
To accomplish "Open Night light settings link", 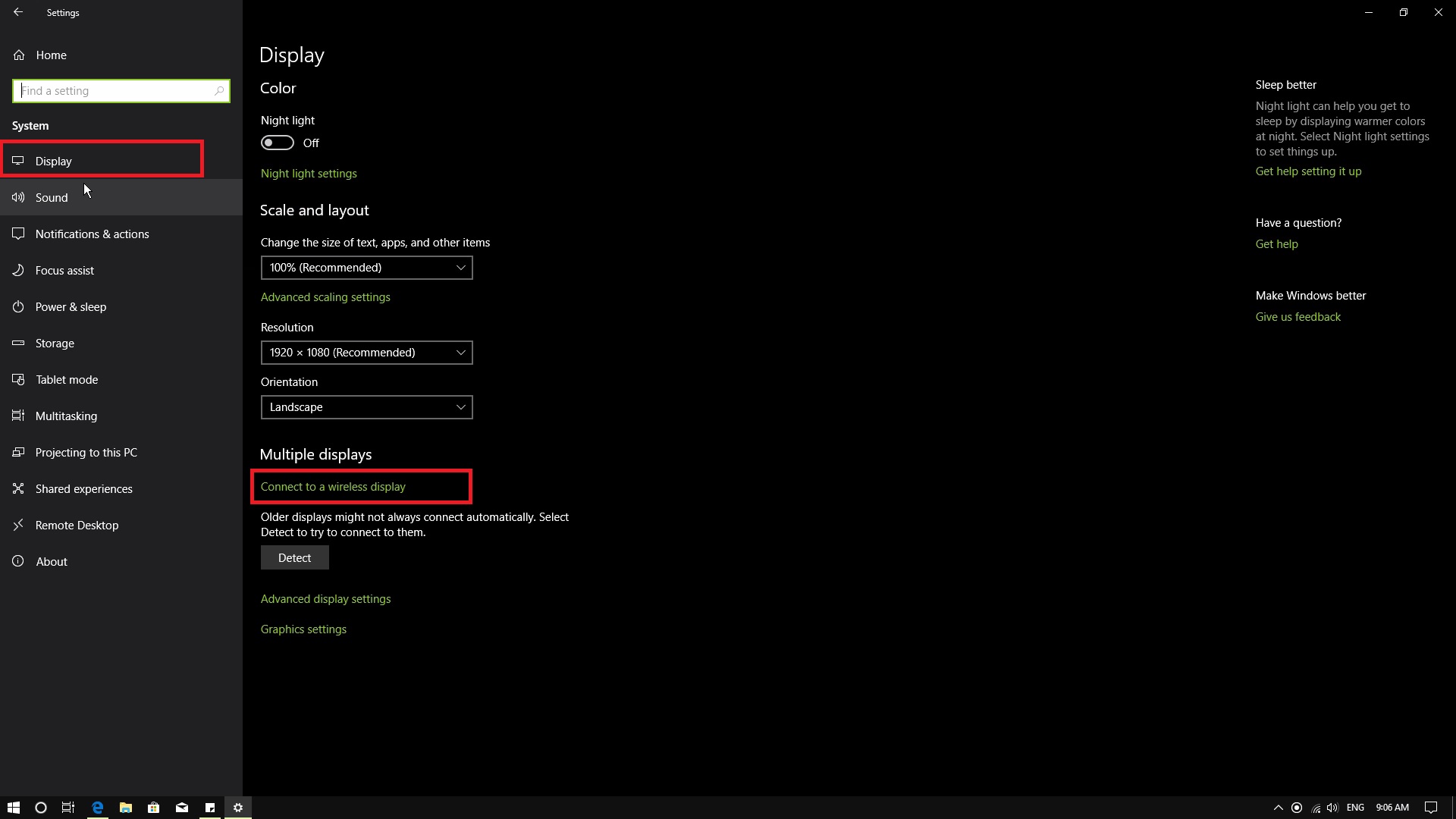I will point(309,174).
